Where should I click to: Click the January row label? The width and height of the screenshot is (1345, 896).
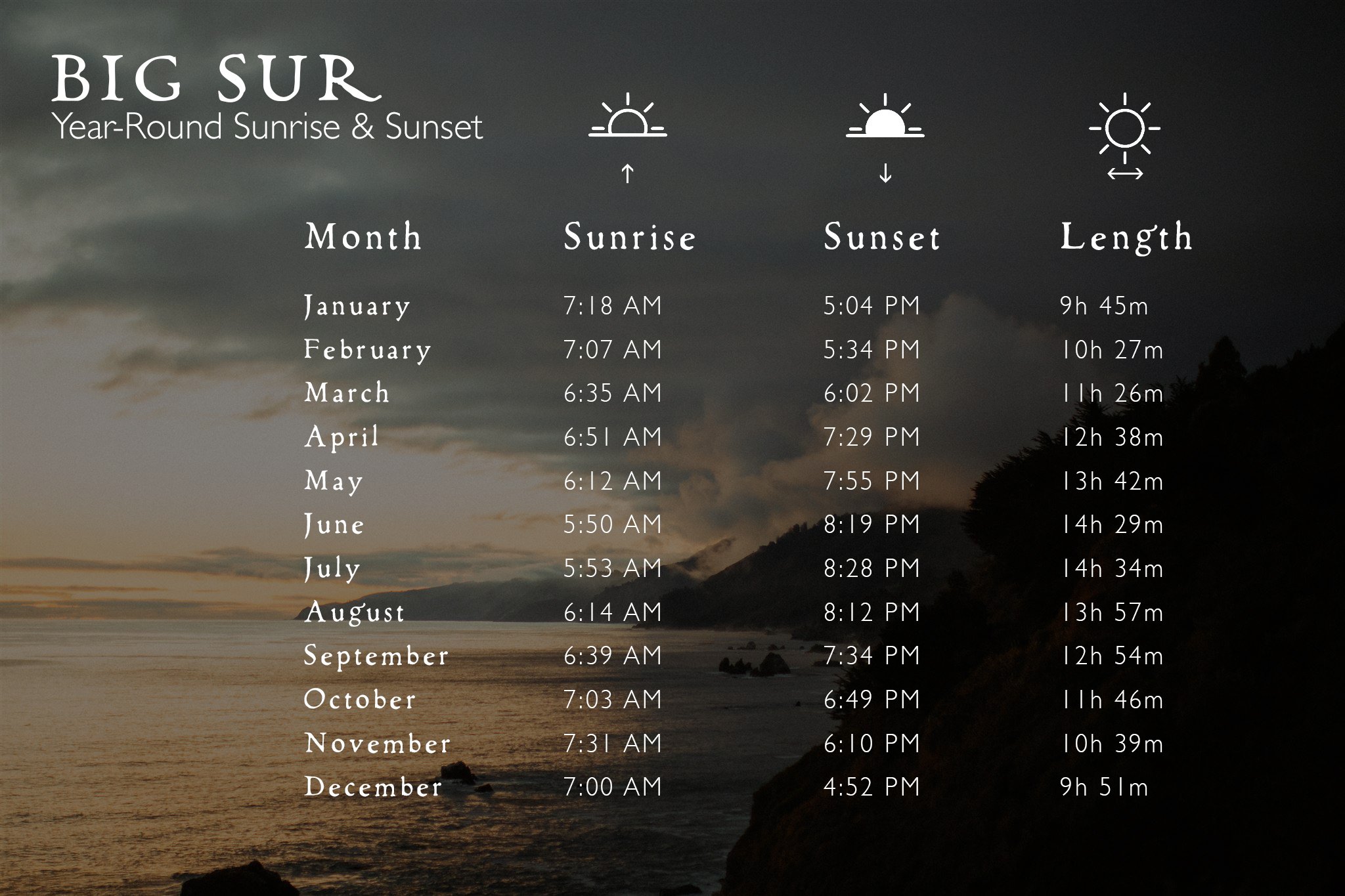click(x=357, y=306)
